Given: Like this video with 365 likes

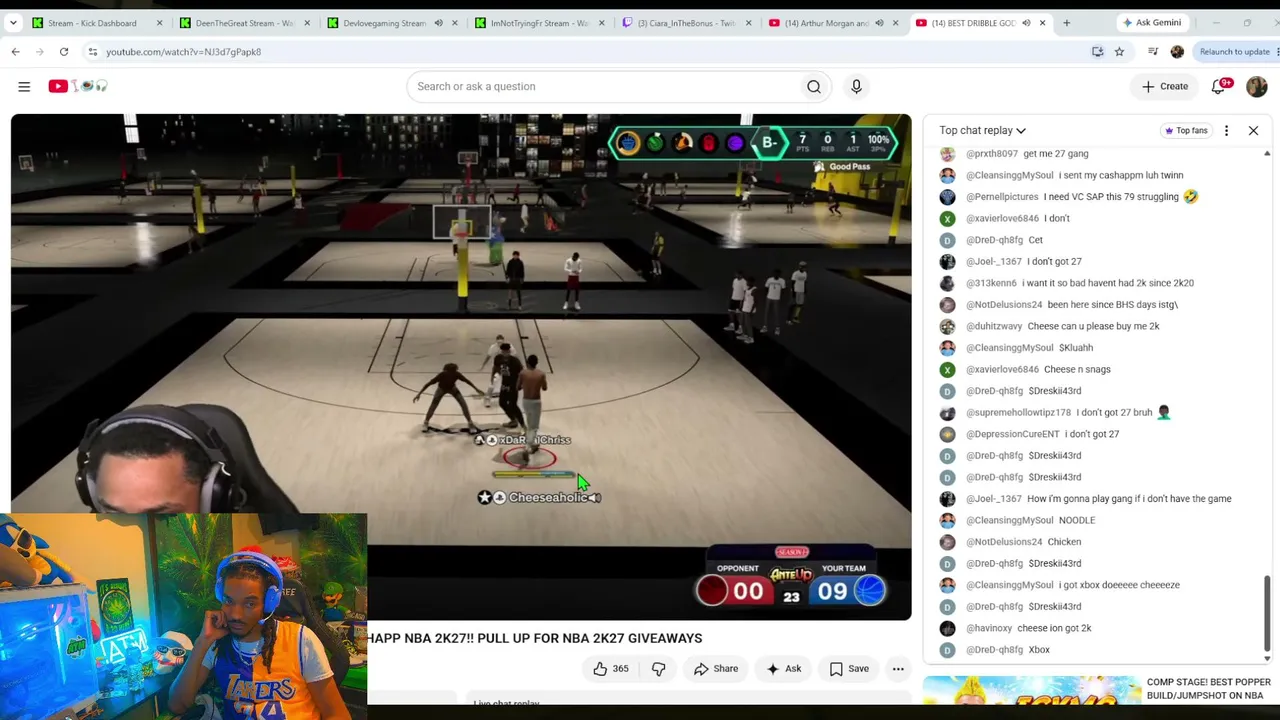Looking at the screenshot, I should (x=609, y=669).
